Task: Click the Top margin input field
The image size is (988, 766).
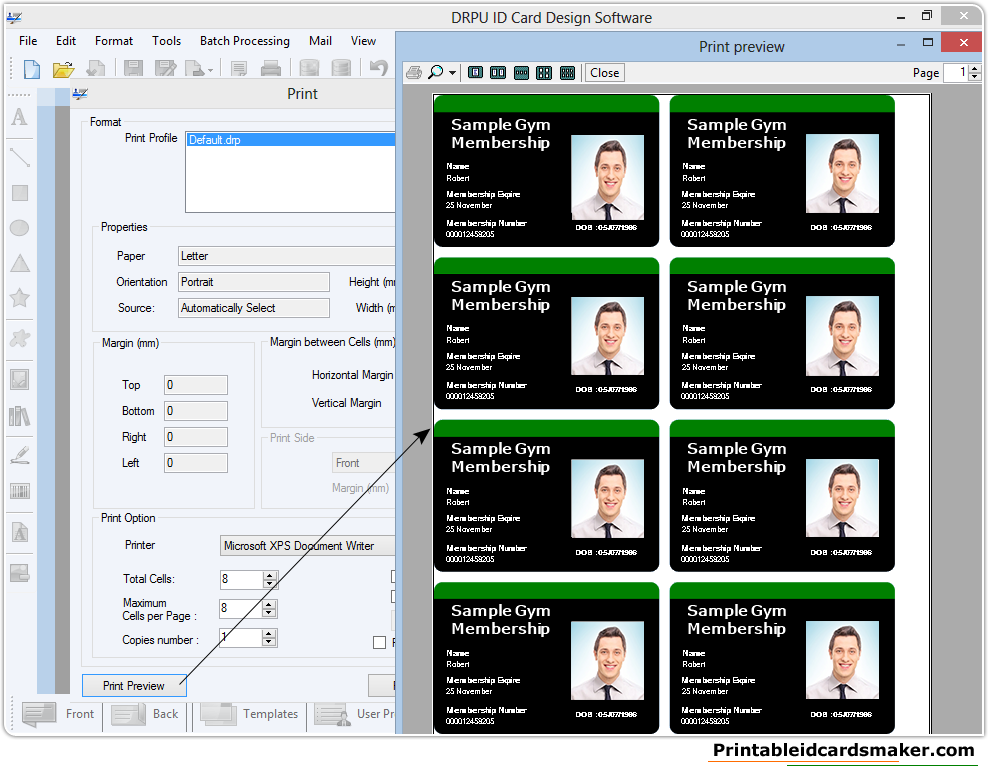Action: [x=196, y=385]
